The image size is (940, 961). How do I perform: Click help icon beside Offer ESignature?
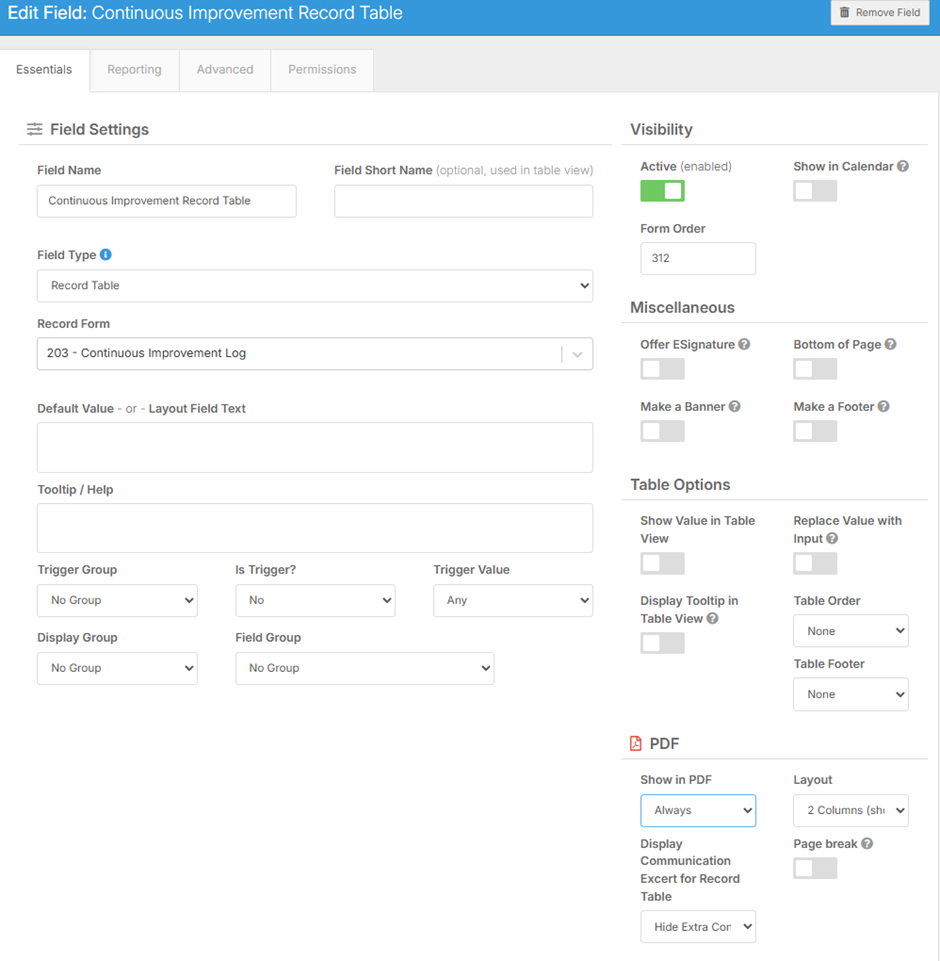[x=744, y=345]
